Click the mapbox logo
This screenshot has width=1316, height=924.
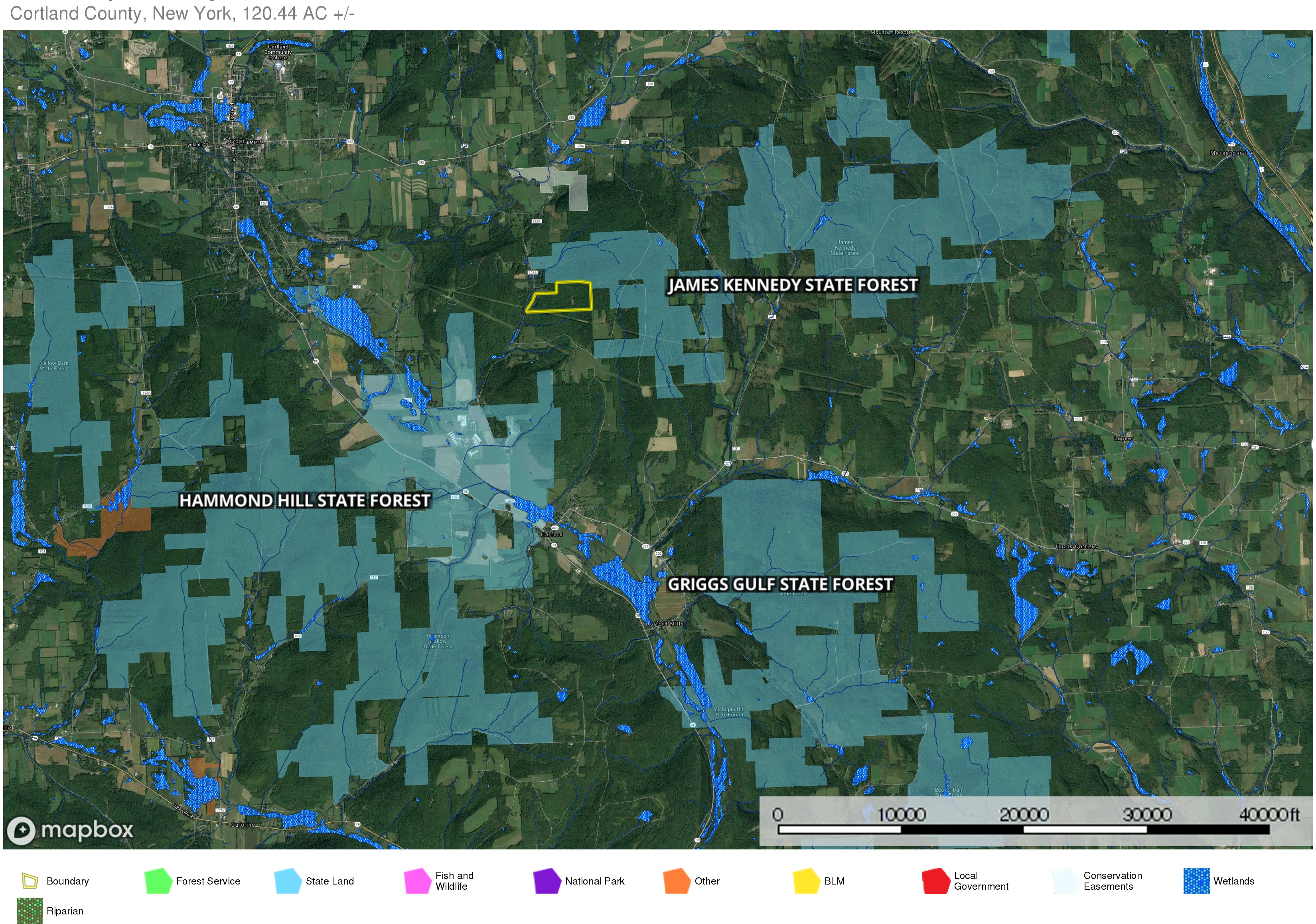(70, 830)
